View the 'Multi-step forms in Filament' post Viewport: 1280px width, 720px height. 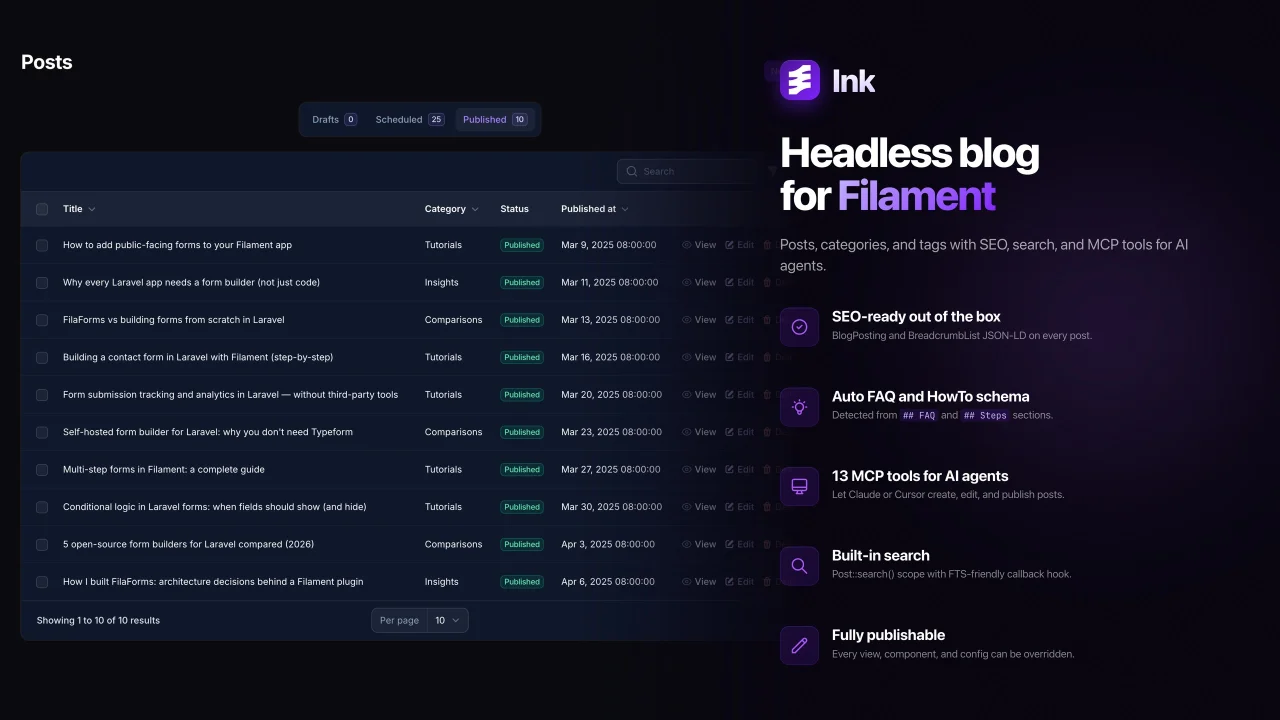(699, 469)
